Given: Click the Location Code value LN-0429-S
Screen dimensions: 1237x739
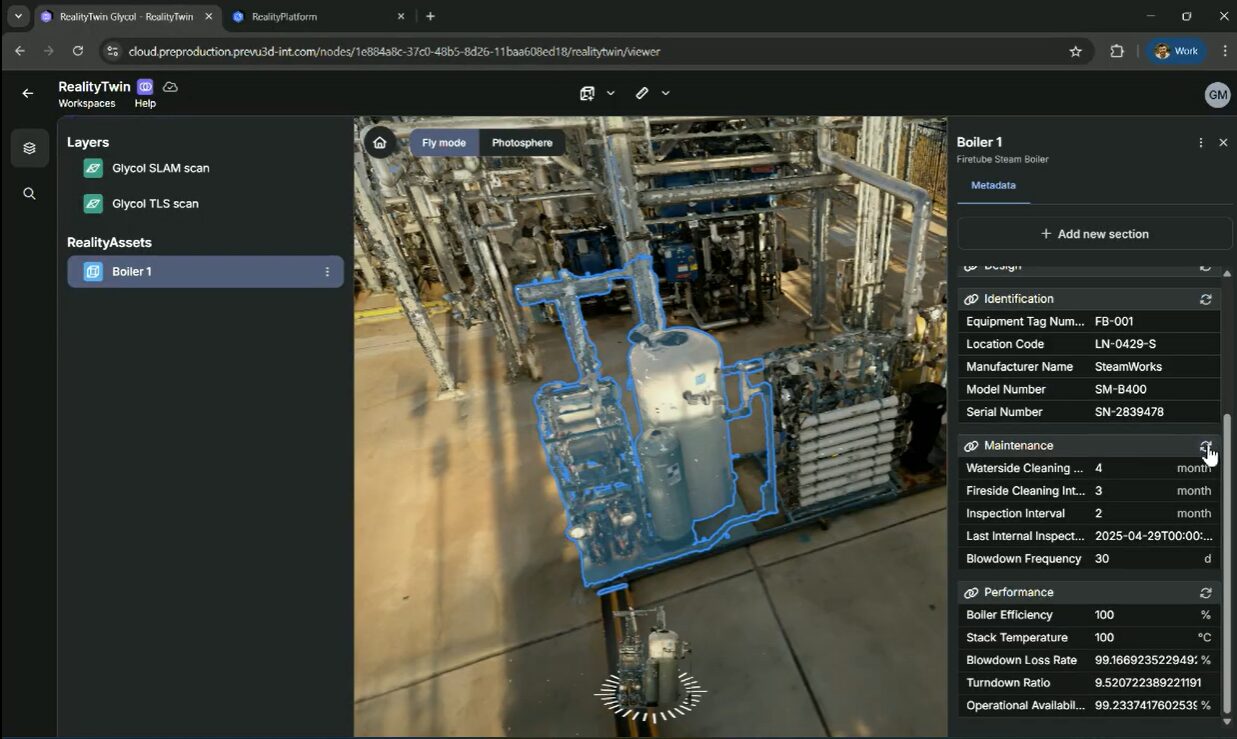Looking at the screenshot, I should pyautogui.click(x=1125, y=344).
